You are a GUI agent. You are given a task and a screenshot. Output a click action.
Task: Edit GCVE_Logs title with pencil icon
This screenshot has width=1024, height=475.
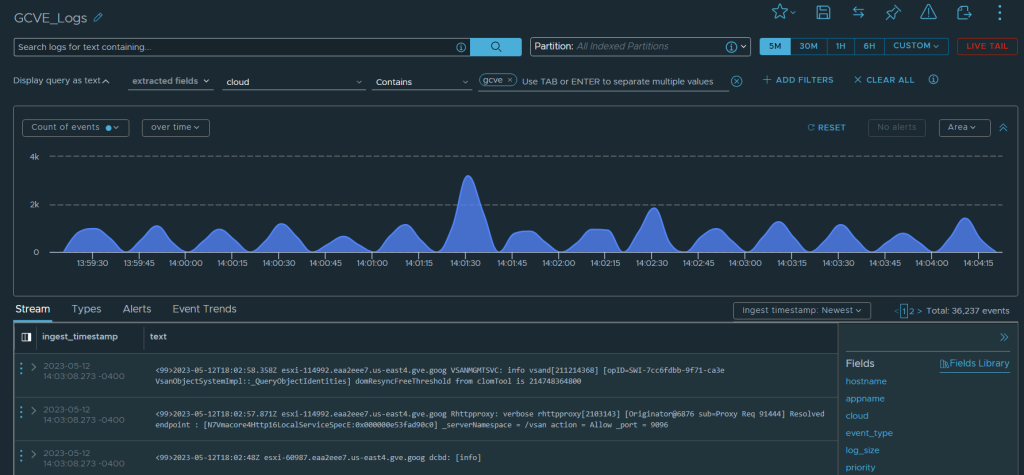(x=97, y=18)
